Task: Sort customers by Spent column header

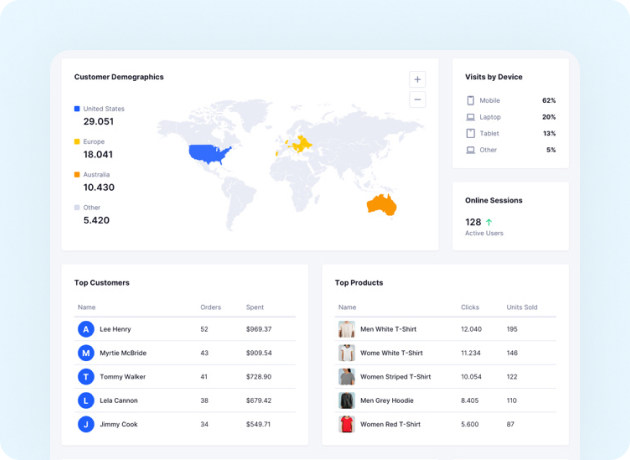Action: point(255,307)
